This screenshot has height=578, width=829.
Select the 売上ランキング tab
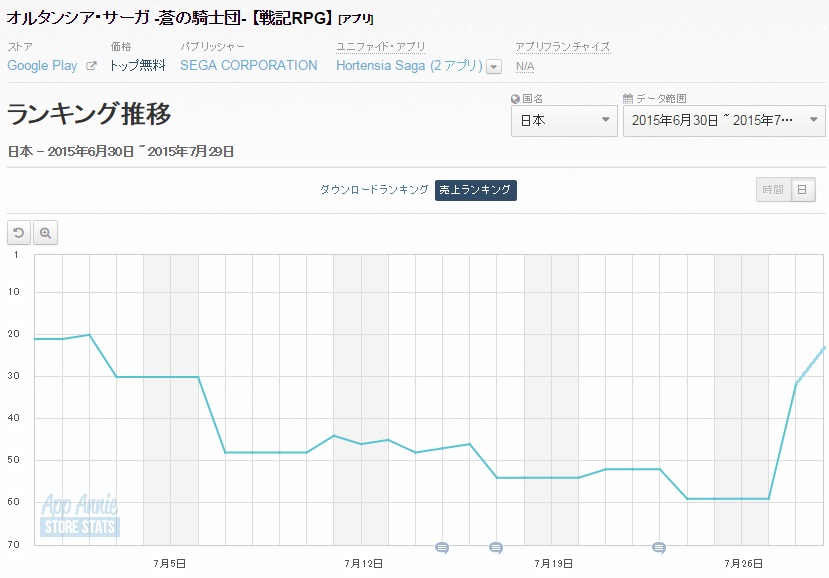coord(476,190)
